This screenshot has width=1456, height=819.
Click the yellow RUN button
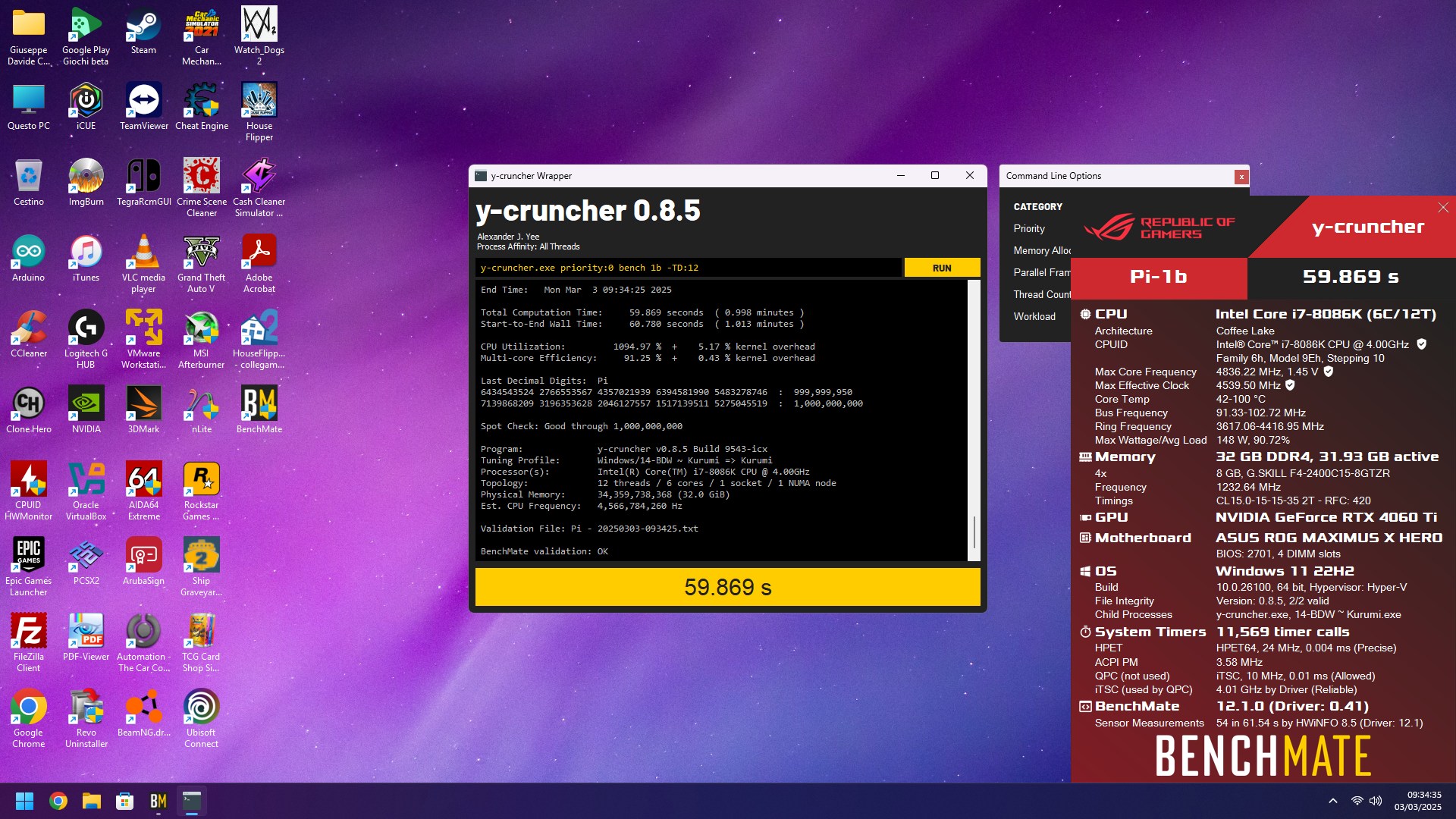(x=942, y=268)
